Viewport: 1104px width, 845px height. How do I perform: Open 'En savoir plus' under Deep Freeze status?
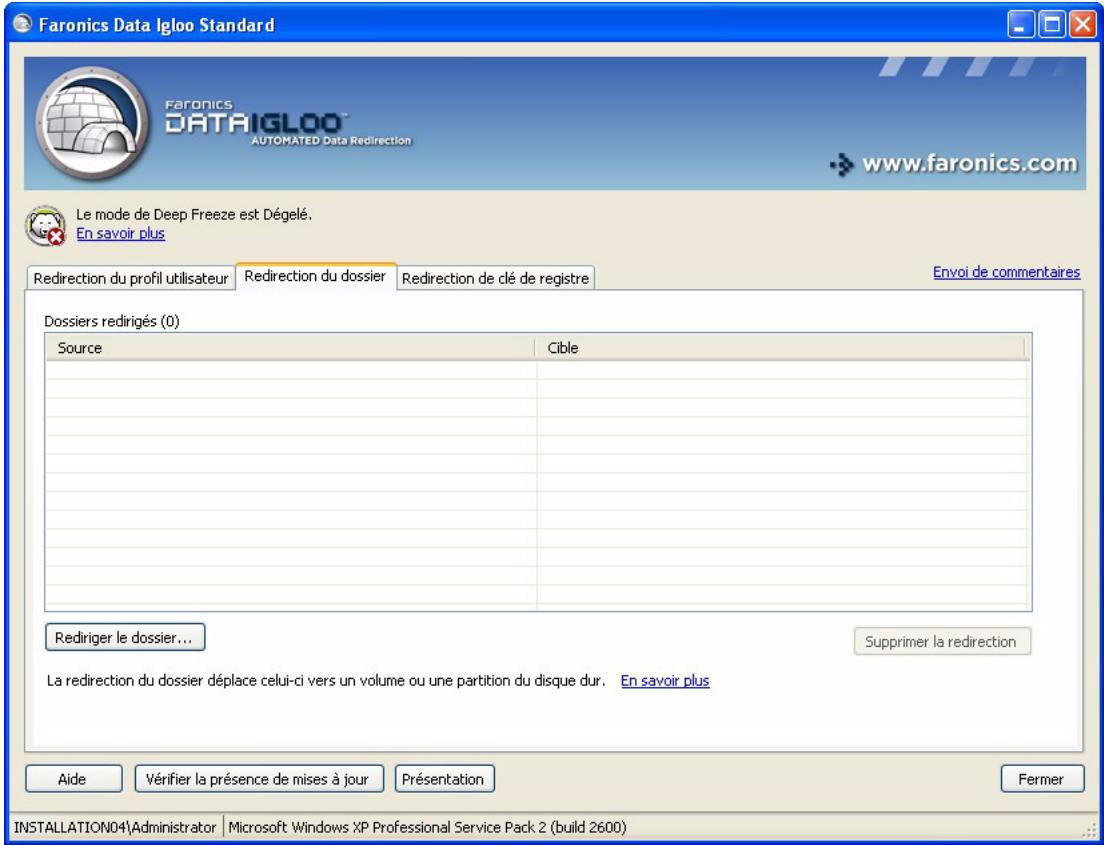click(120, 233)
